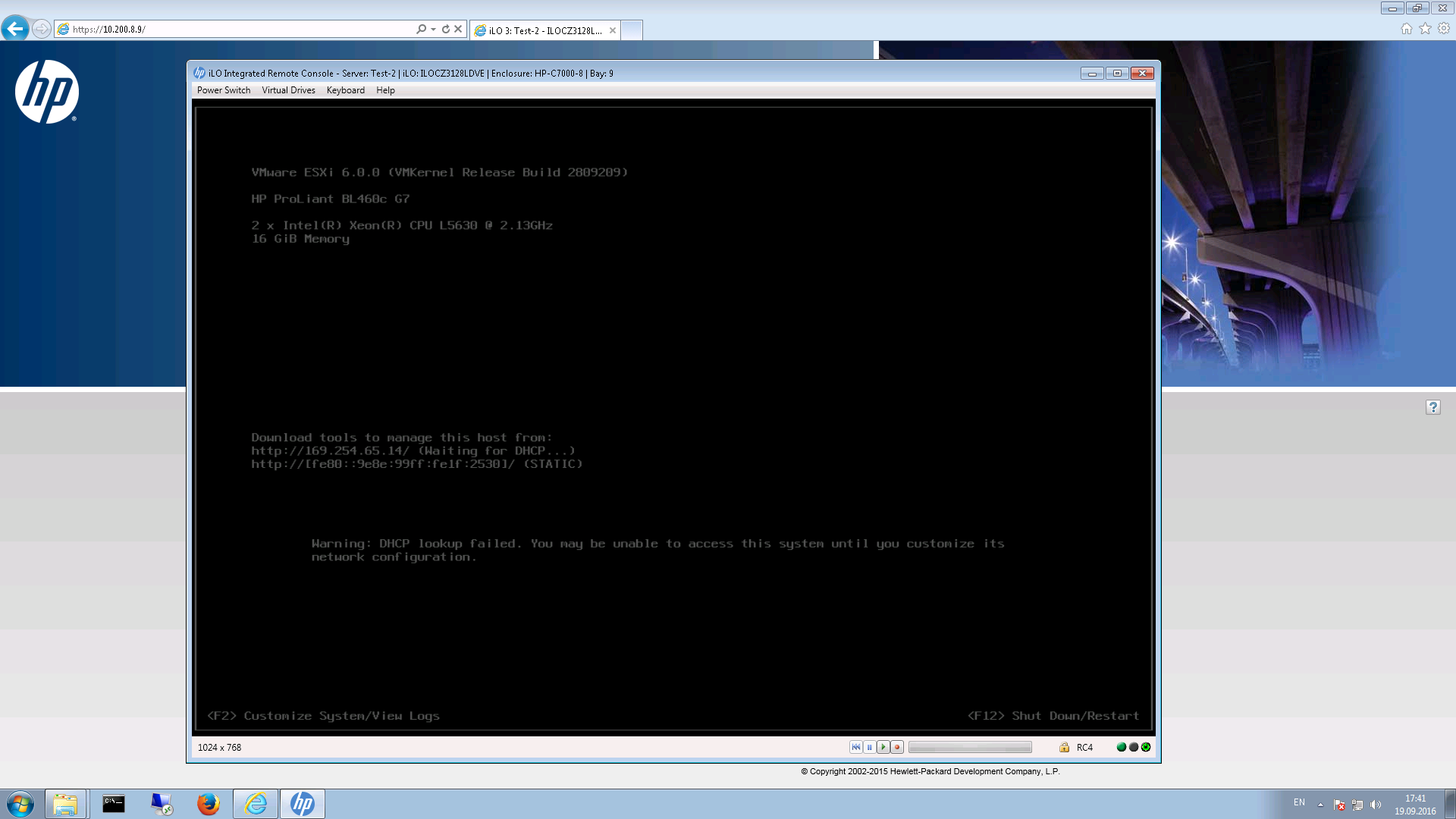Open the Keyboard menu

pyautogui.click(x=345, y=90)
